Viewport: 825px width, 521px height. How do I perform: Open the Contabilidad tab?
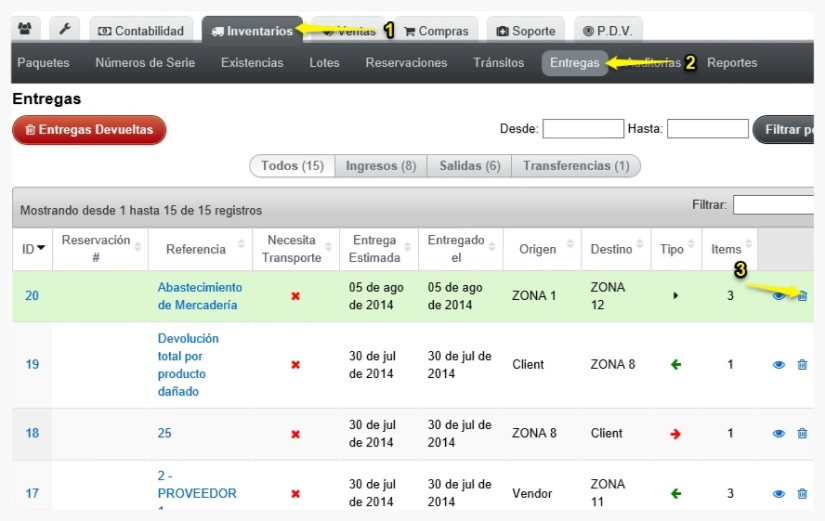141,31
